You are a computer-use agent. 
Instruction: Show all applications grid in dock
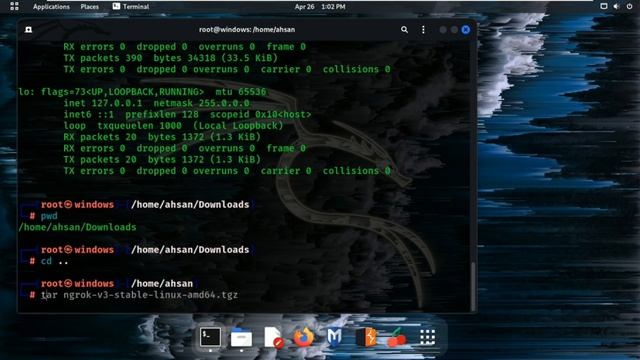tap(428, 337)
